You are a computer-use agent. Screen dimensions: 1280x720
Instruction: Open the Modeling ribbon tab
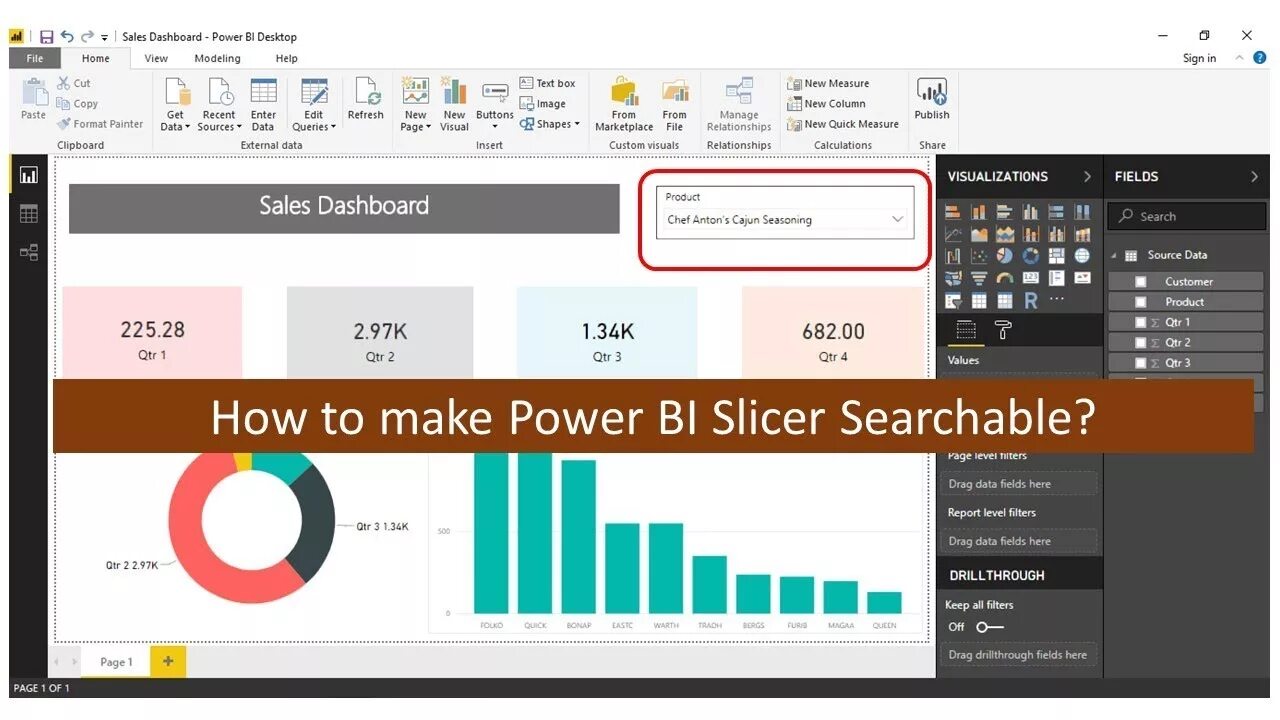217,58
